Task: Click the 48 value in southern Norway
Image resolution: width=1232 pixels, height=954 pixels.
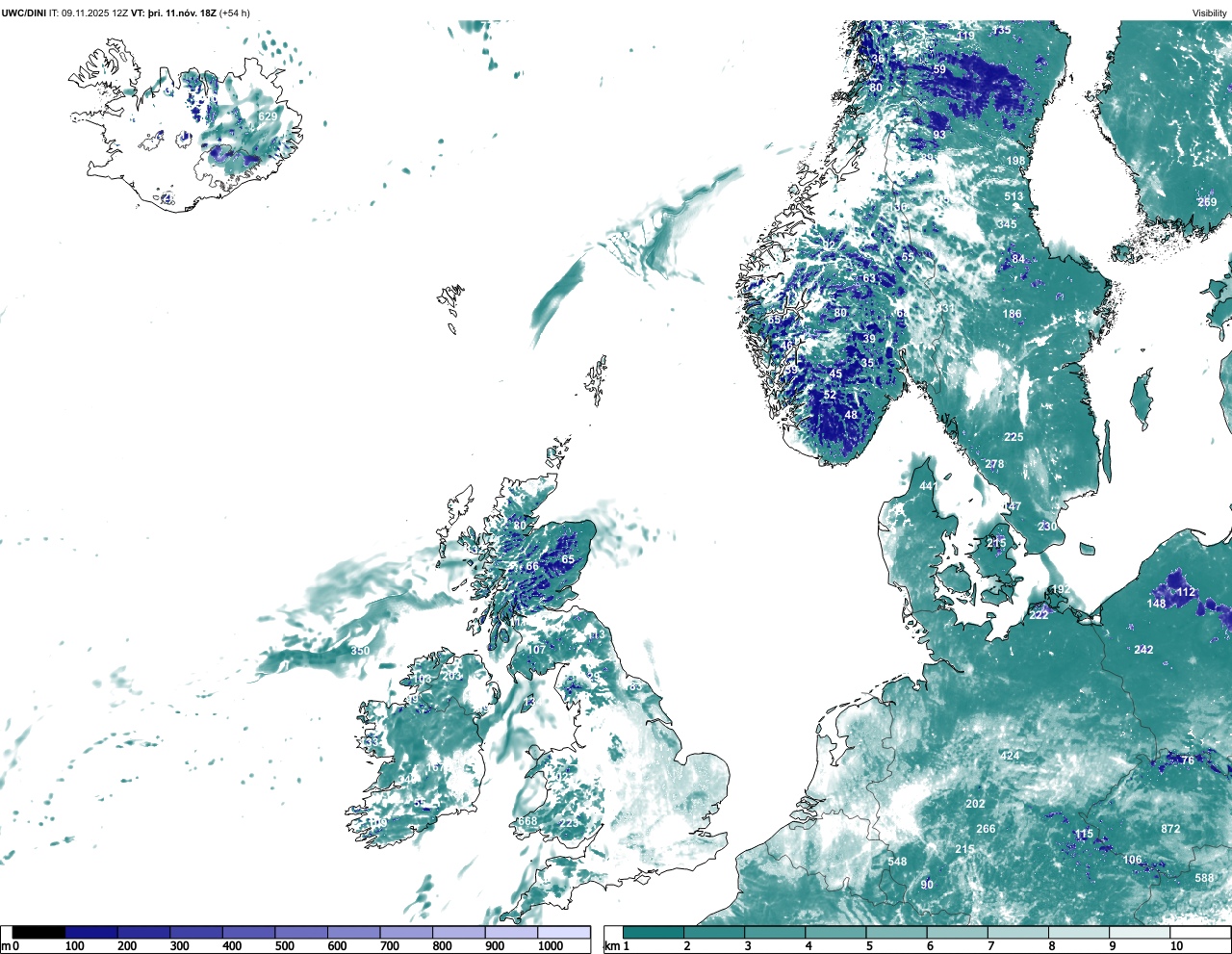Action: click(851, 416)
